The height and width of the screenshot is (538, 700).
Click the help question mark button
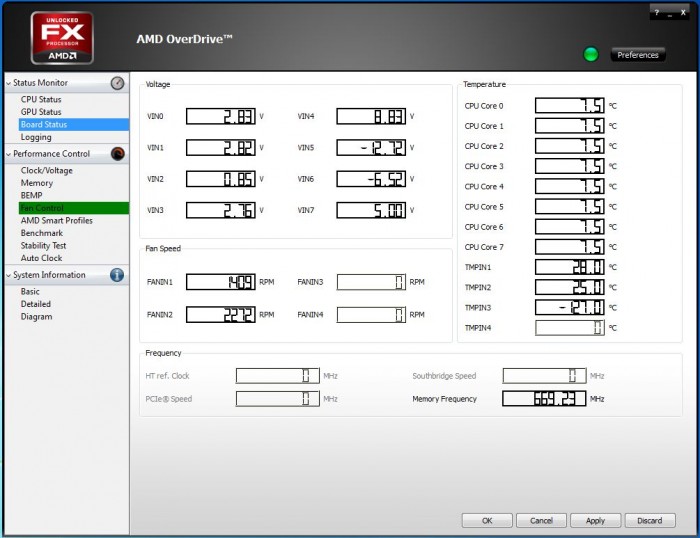tap(656, 13)
